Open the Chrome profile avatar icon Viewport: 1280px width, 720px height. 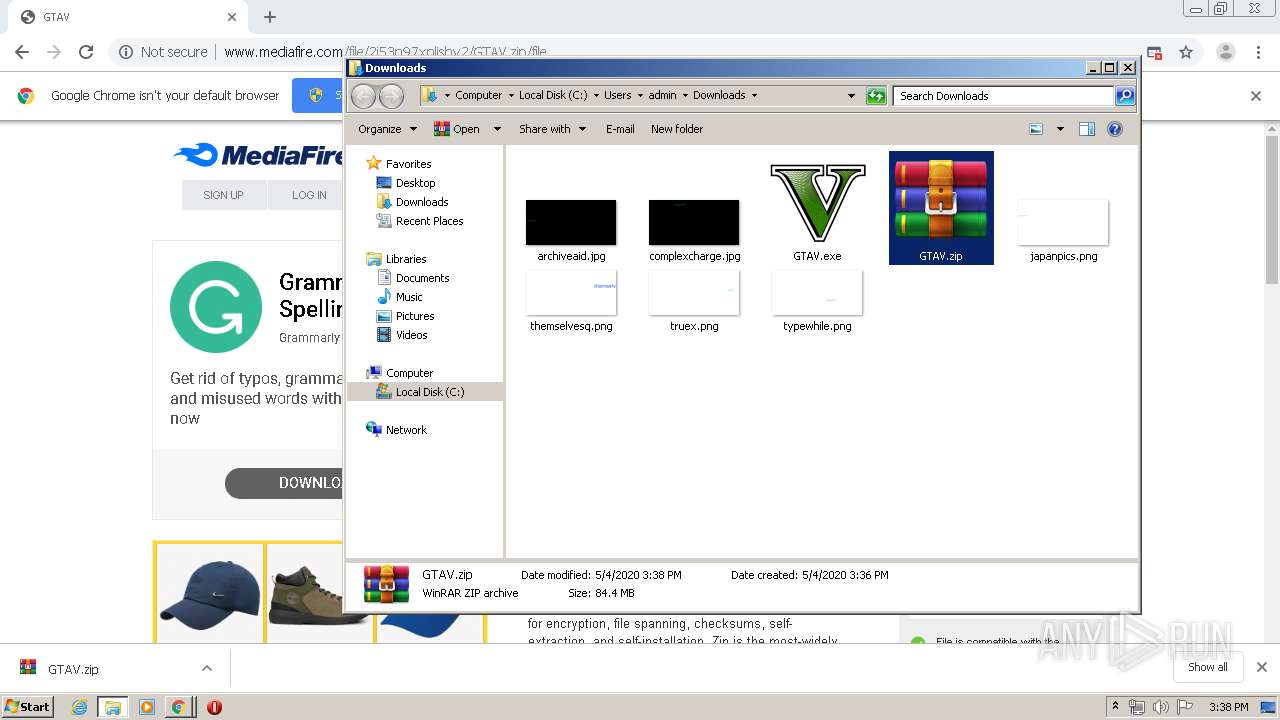coord(1225,52)
